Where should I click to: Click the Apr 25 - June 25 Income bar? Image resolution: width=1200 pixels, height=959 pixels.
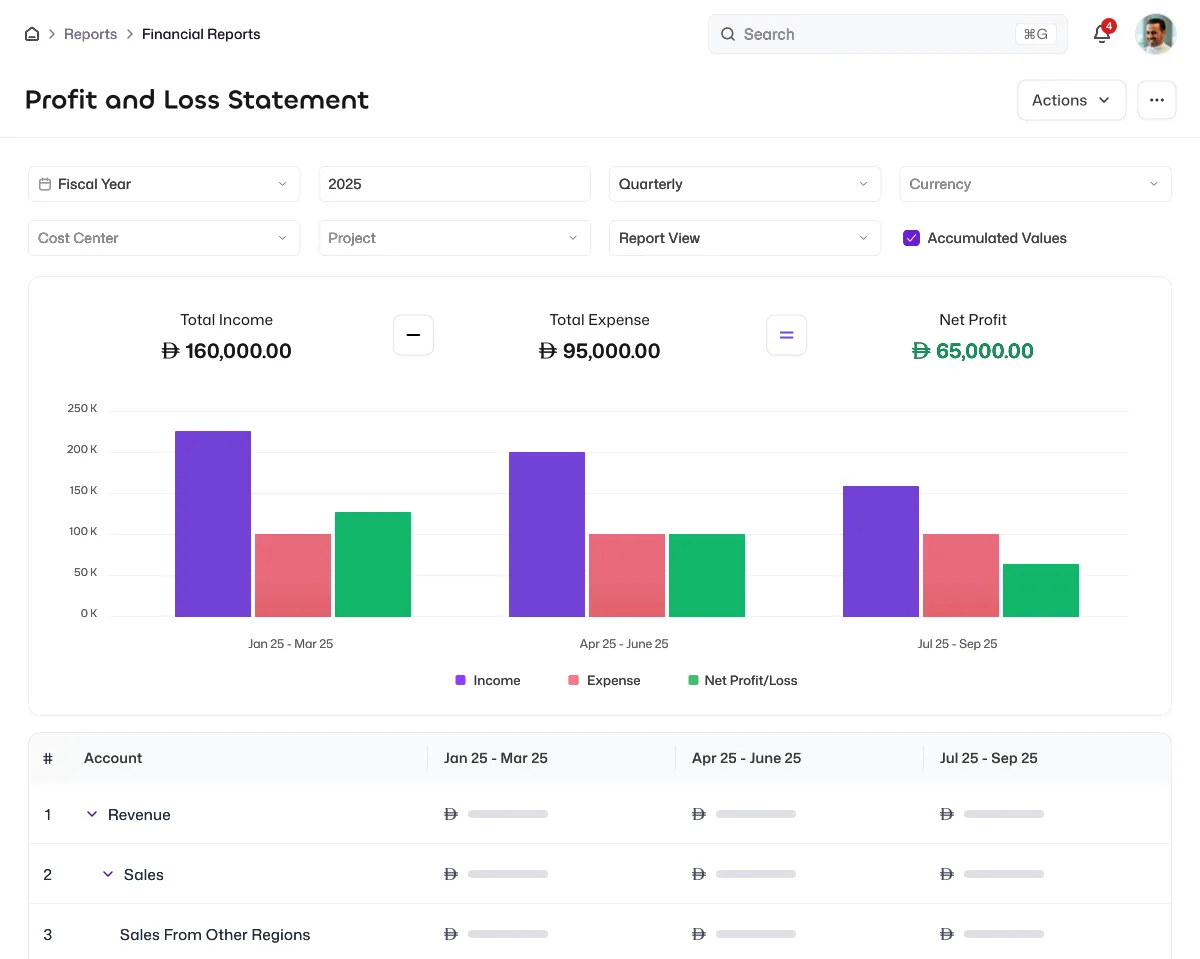[547, 534]
